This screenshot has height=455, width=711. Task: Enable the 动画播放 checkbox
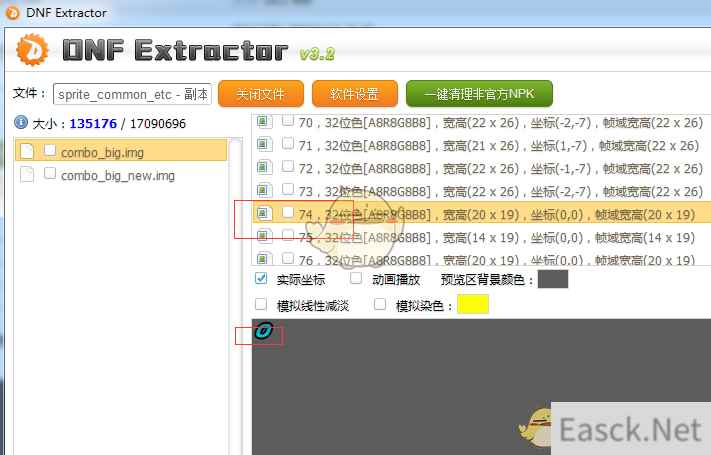coord(356,278)
